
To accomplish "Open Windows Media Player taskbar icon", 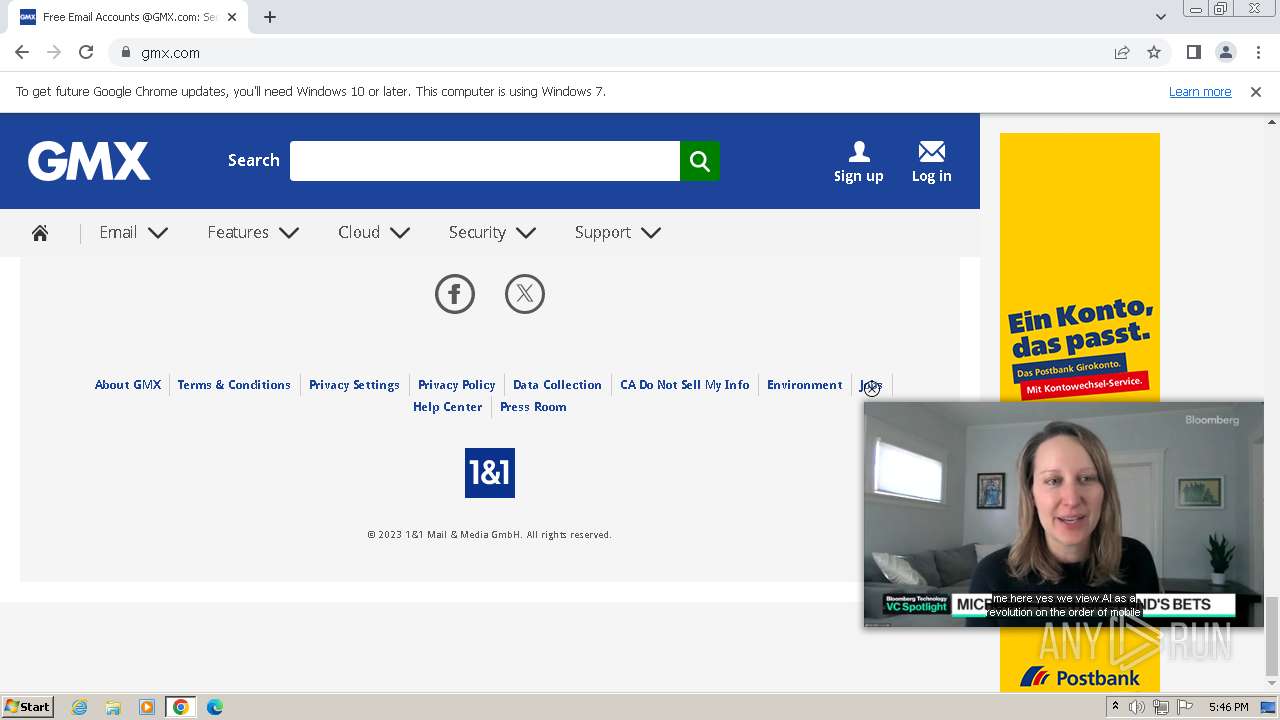I will point(147,707).
